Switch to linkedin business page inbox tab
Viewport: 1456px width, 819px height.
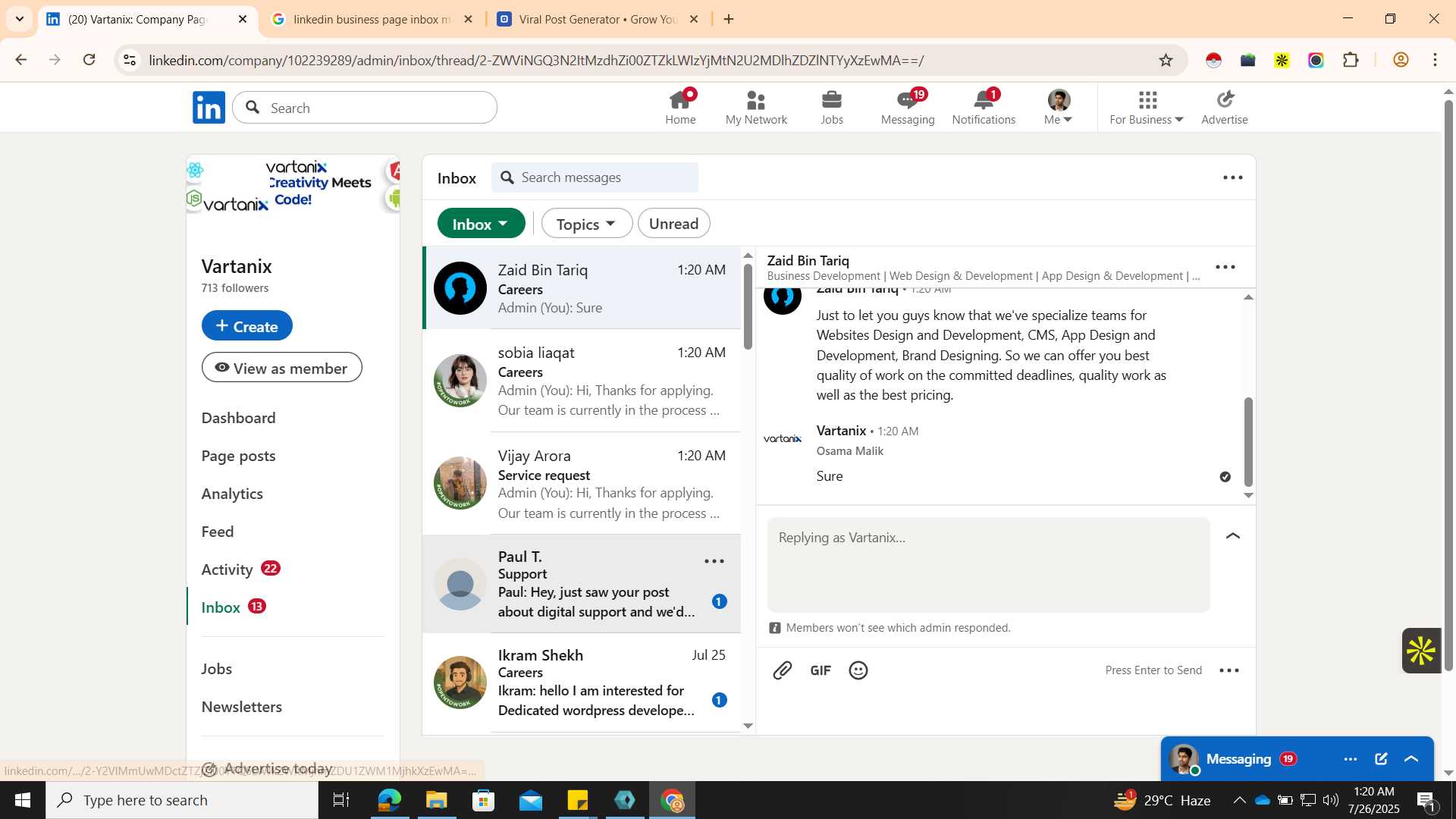[372, 19]
